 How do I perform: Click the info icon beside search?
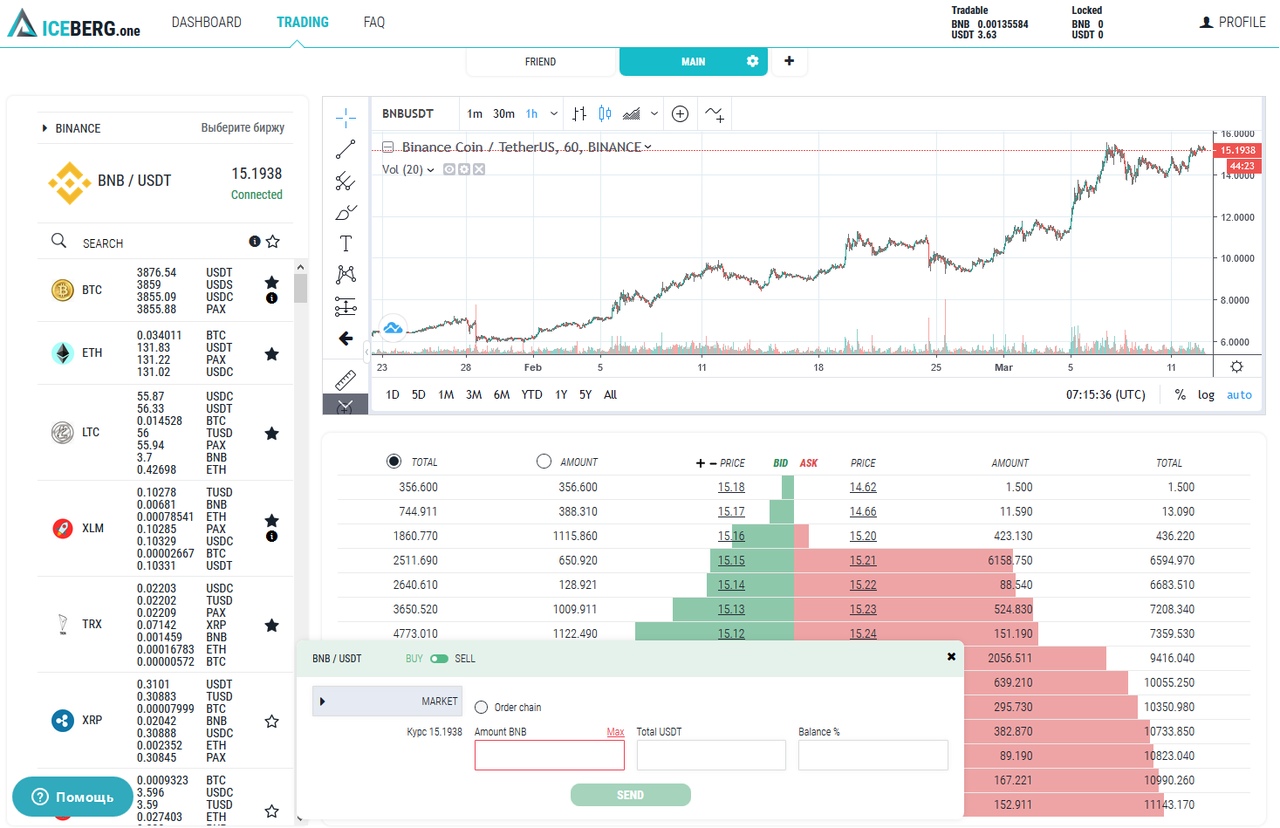coord(255,242)
